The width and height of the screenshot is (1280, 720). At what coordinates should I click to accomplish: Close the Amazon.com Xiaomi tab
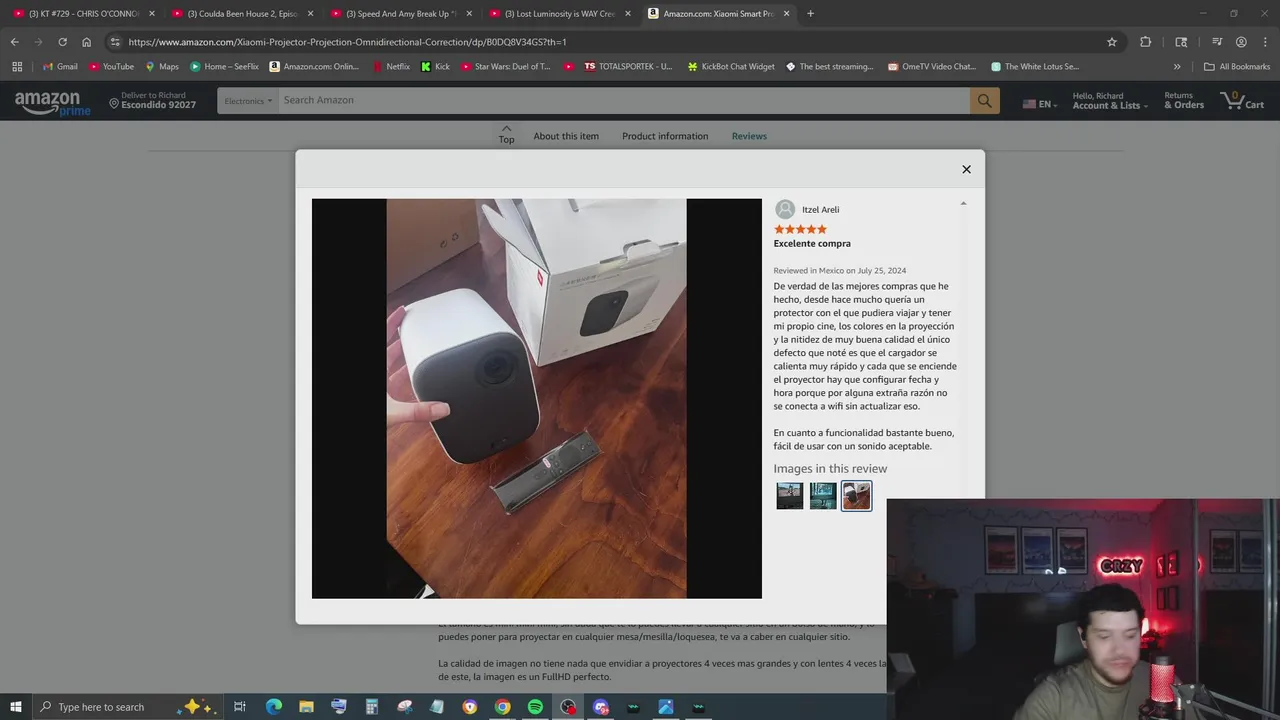coord(786,14)
